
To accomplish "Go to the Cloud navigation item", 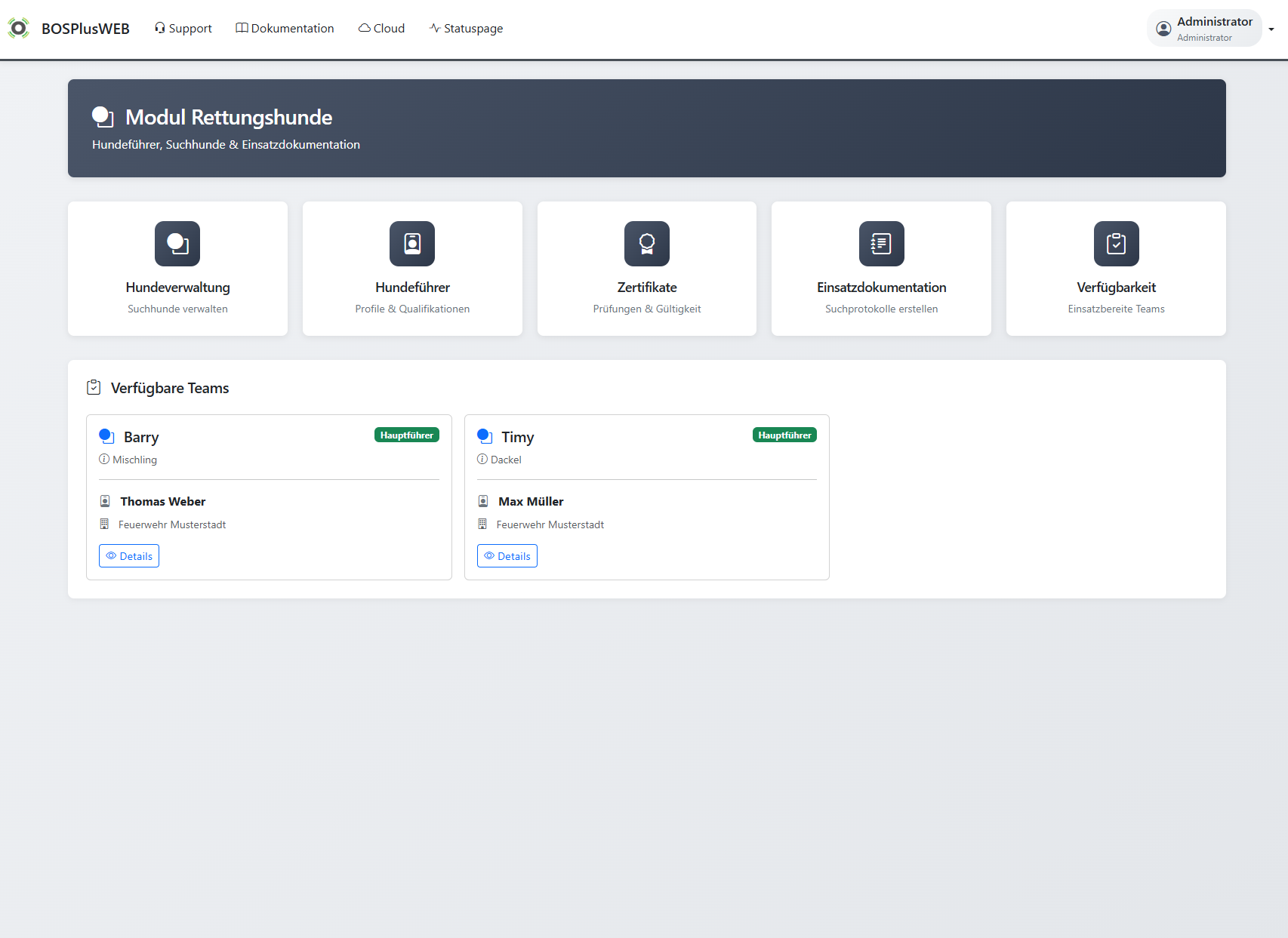I will [381, 29].
